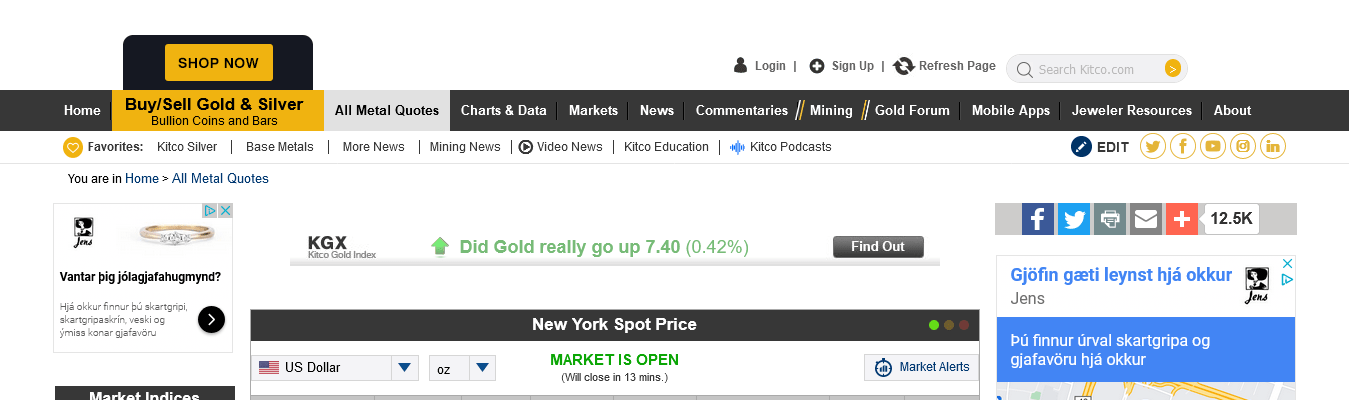Open Kitco's LinkedIn page icon
Viewport: 1366px width, 400px height.
point(1273,147)
